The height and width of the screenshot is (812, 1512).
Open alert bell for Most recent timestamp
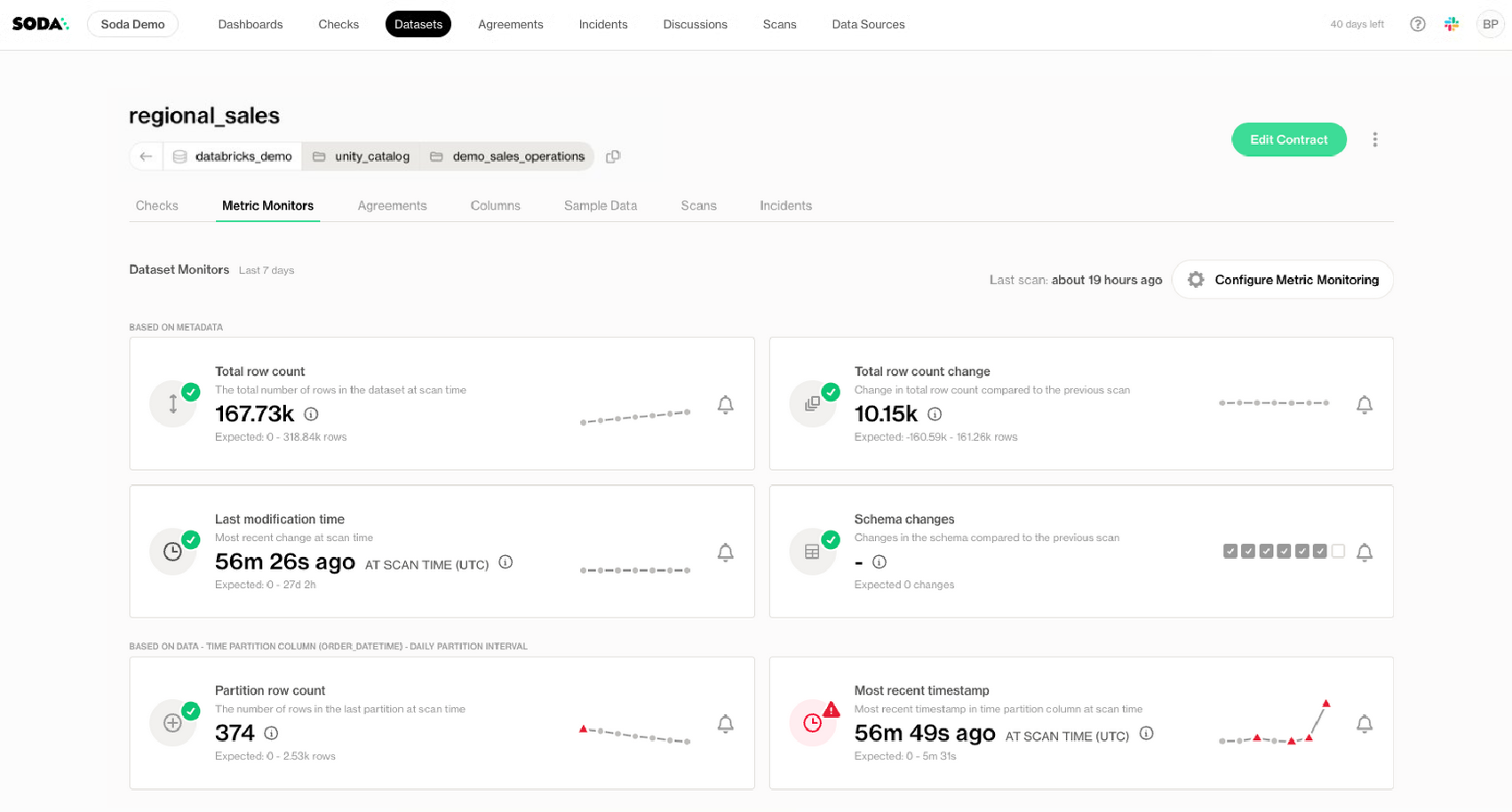point(1365,724)
